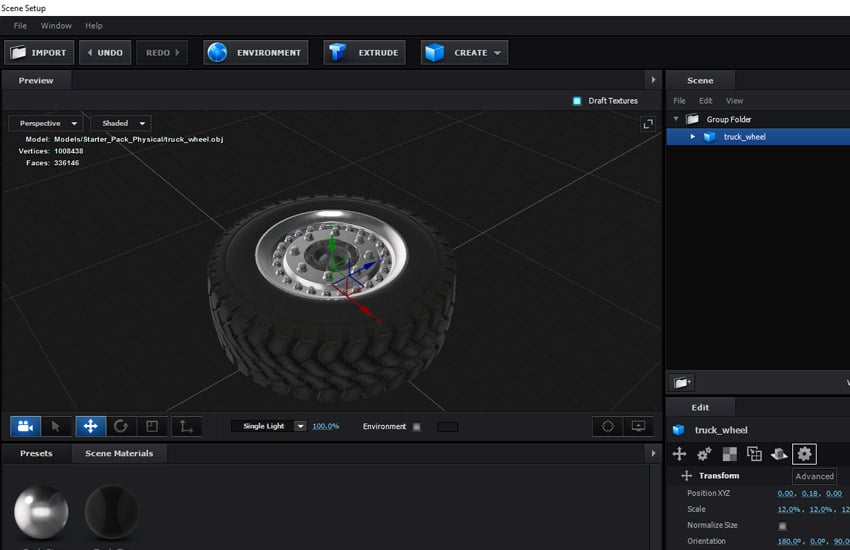The width and height of the screenshot is (850, 550).
Task: Activate the arrow selection tool
Action: coord(56,426)
